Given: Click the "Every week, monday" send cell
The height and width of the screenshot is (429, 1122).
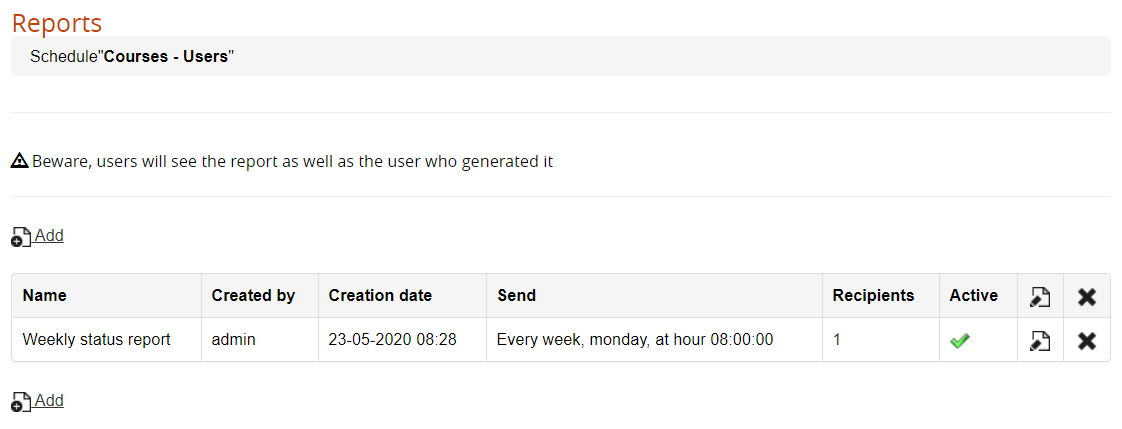Looking at the screenshot, I should click(635, 340).
